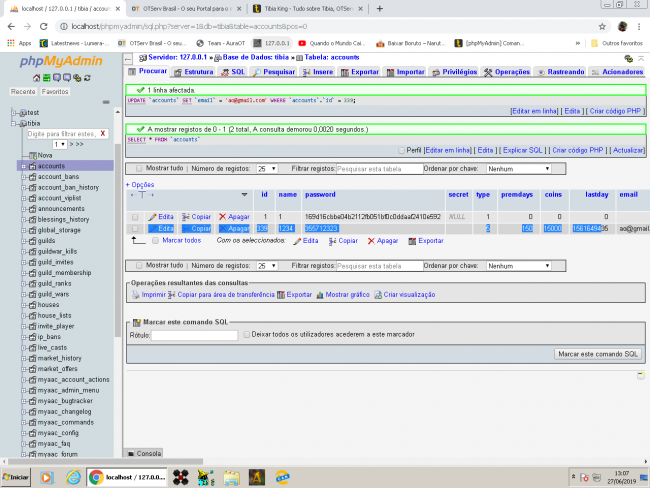Open upper Ordenar por chave Nenhum dropdown

[519, 169]
